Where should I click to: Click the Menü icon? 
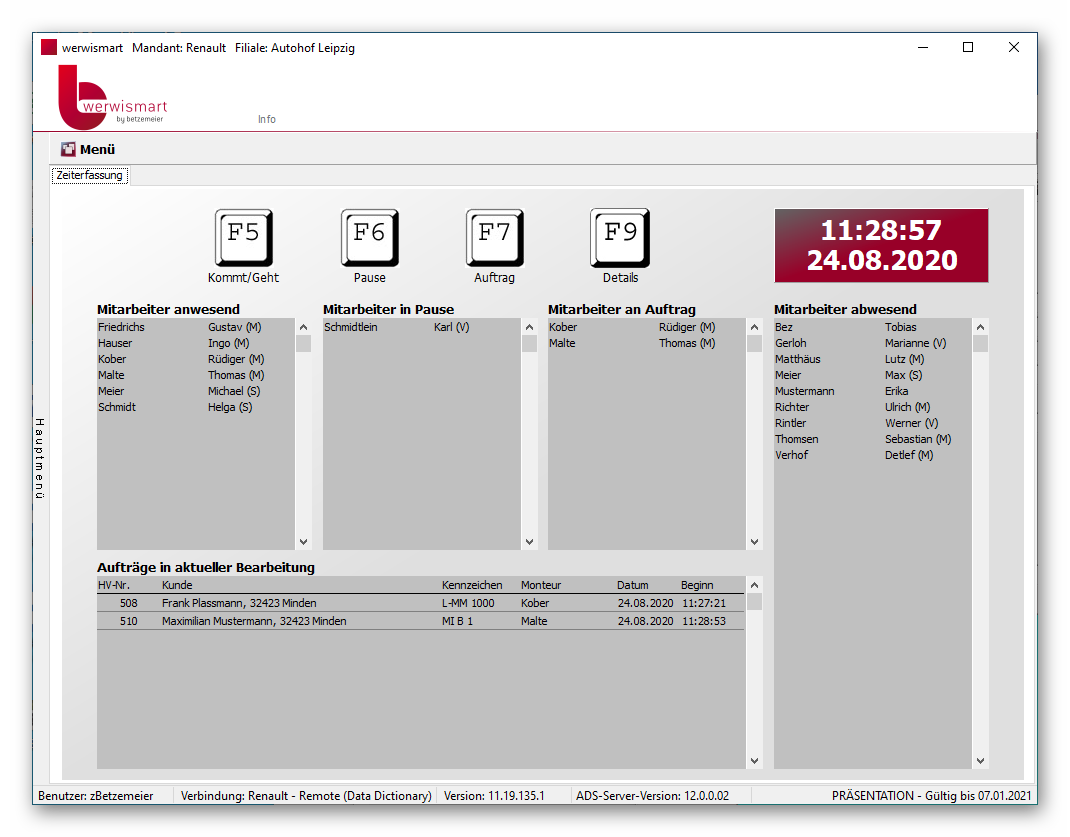[x=68, y=149]
